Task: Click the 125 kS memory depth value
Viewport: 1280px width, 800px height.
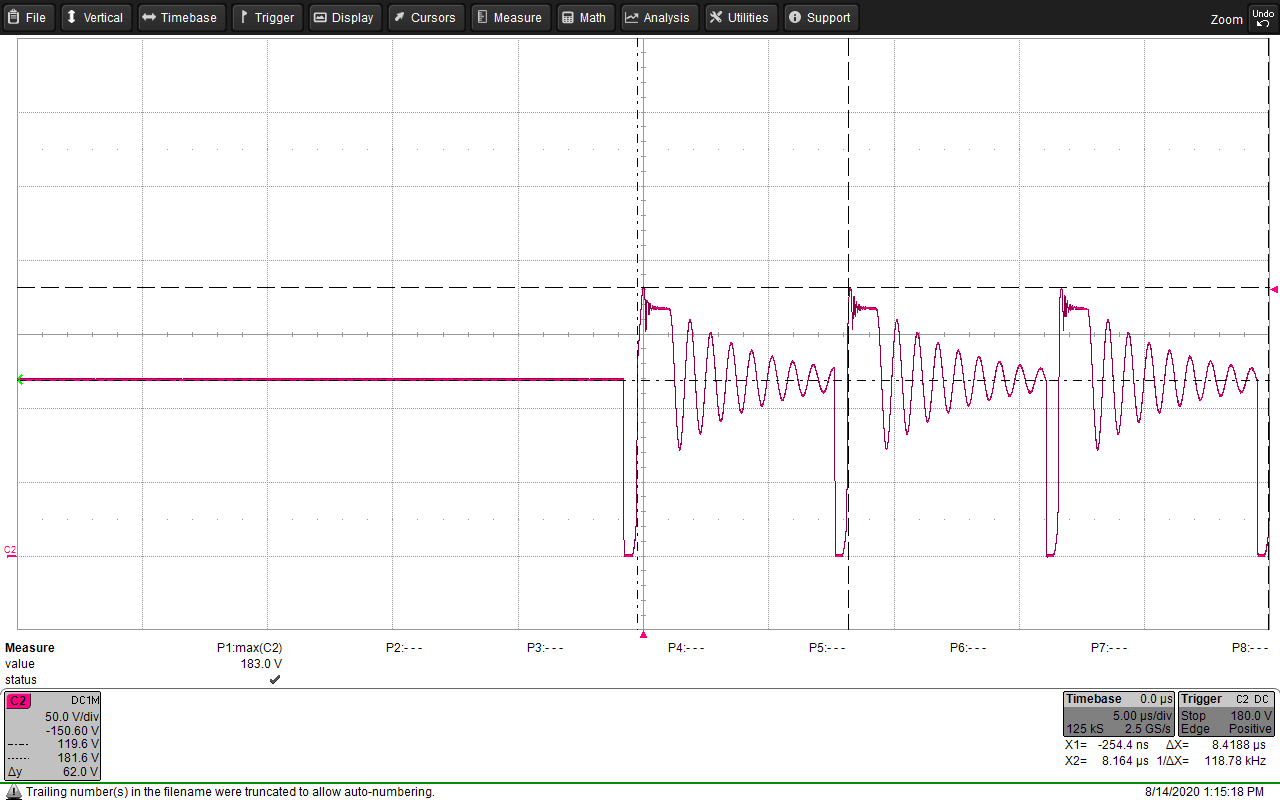Action: (x=1083, y=729)
